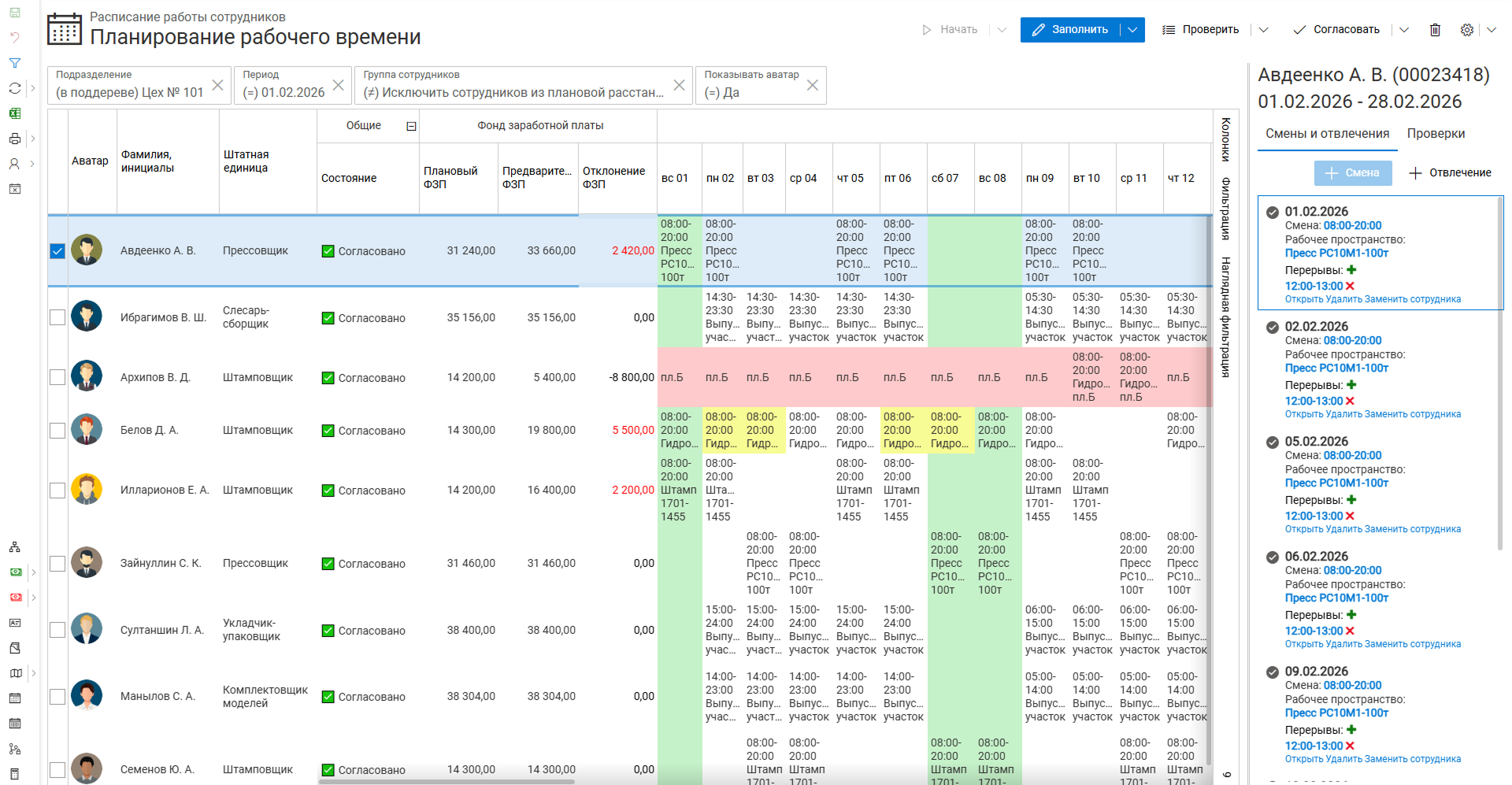Select the Смены и отвлечения tab
This screenshot has width=1512, height=785.
(1327, 134)
